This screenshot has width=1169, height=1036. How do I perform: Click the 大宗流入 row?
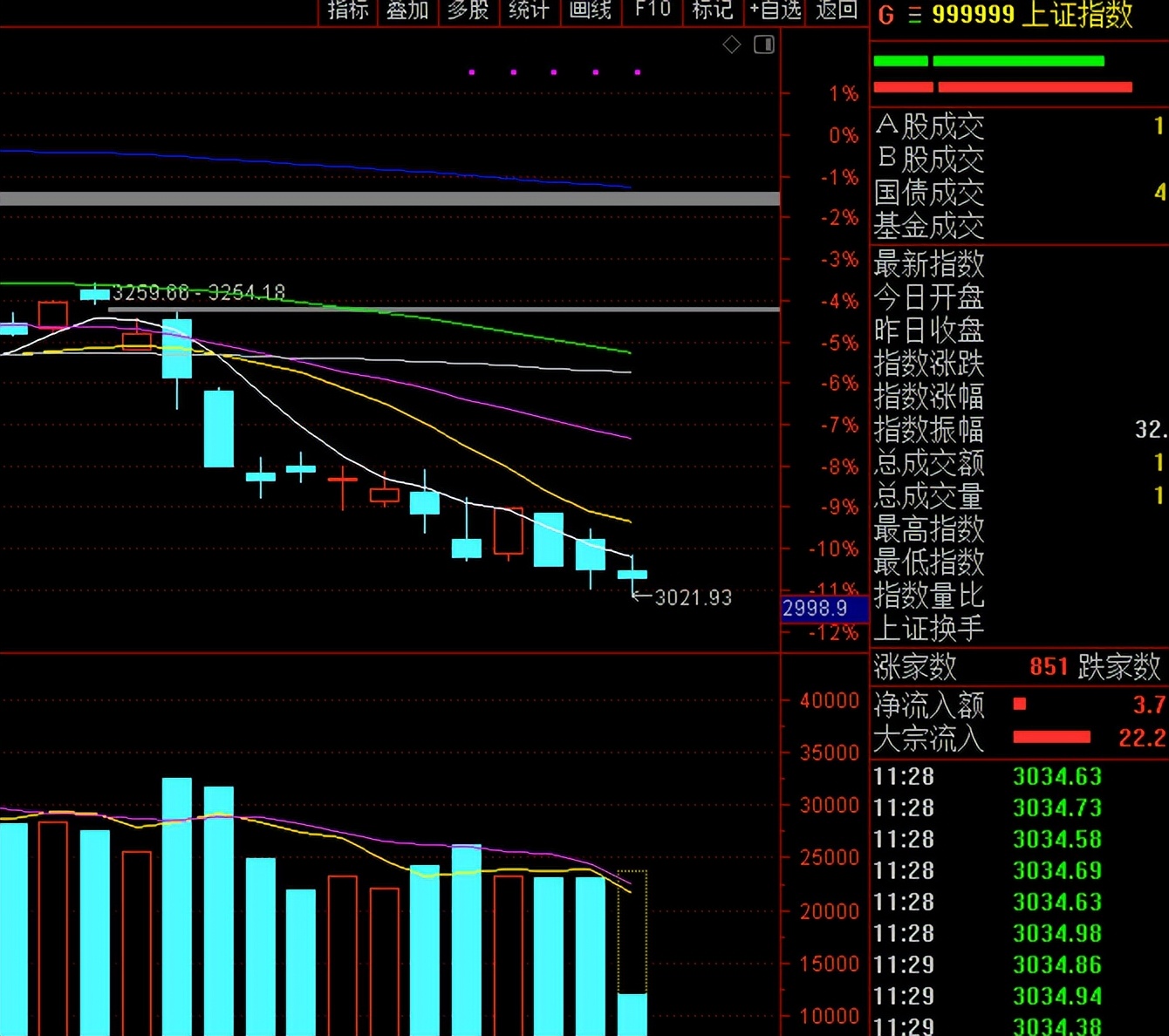(1020, 738)
